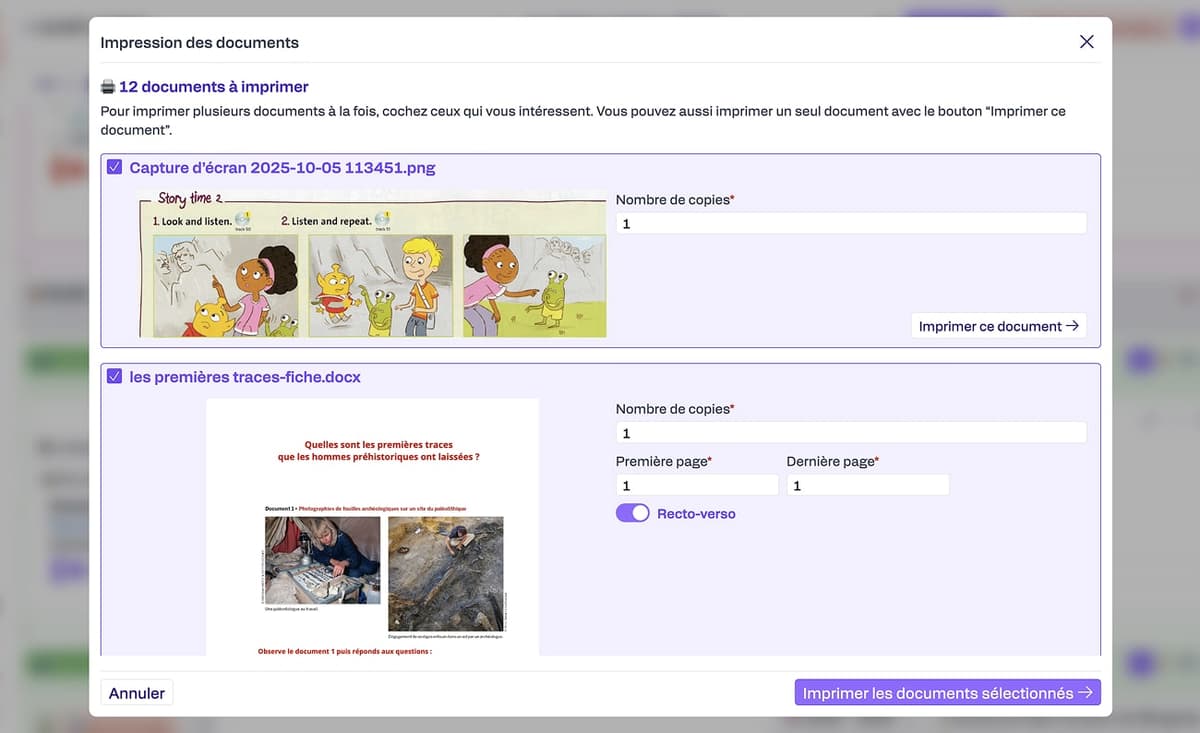Screen dimensions: 1200x733
Task: Click the Recto-verso label text
Action: 695,514
